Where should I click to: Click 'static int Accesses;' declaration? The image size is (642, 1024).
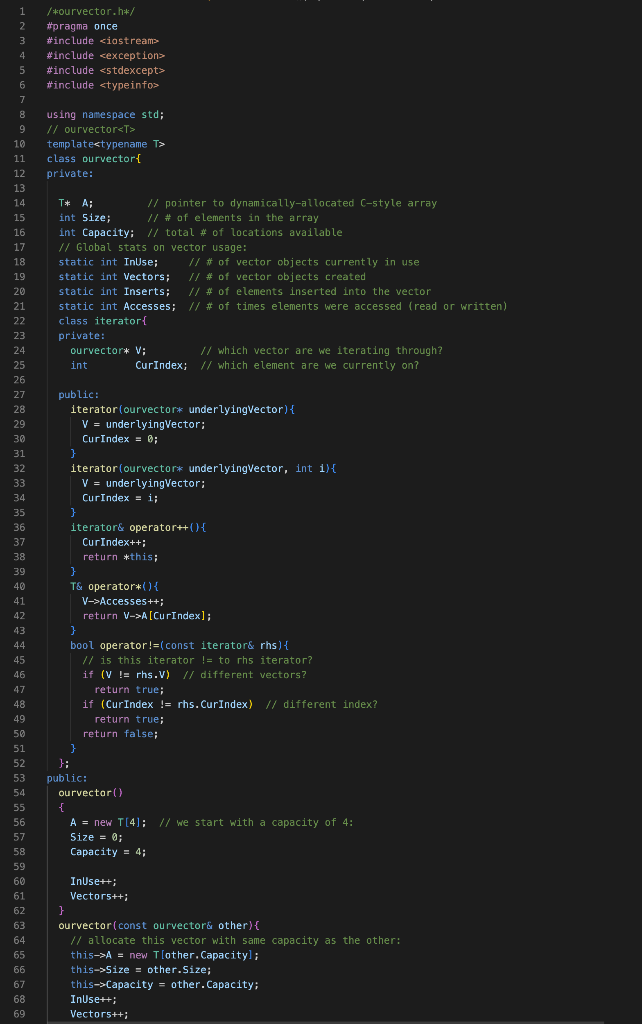(117, 306)
